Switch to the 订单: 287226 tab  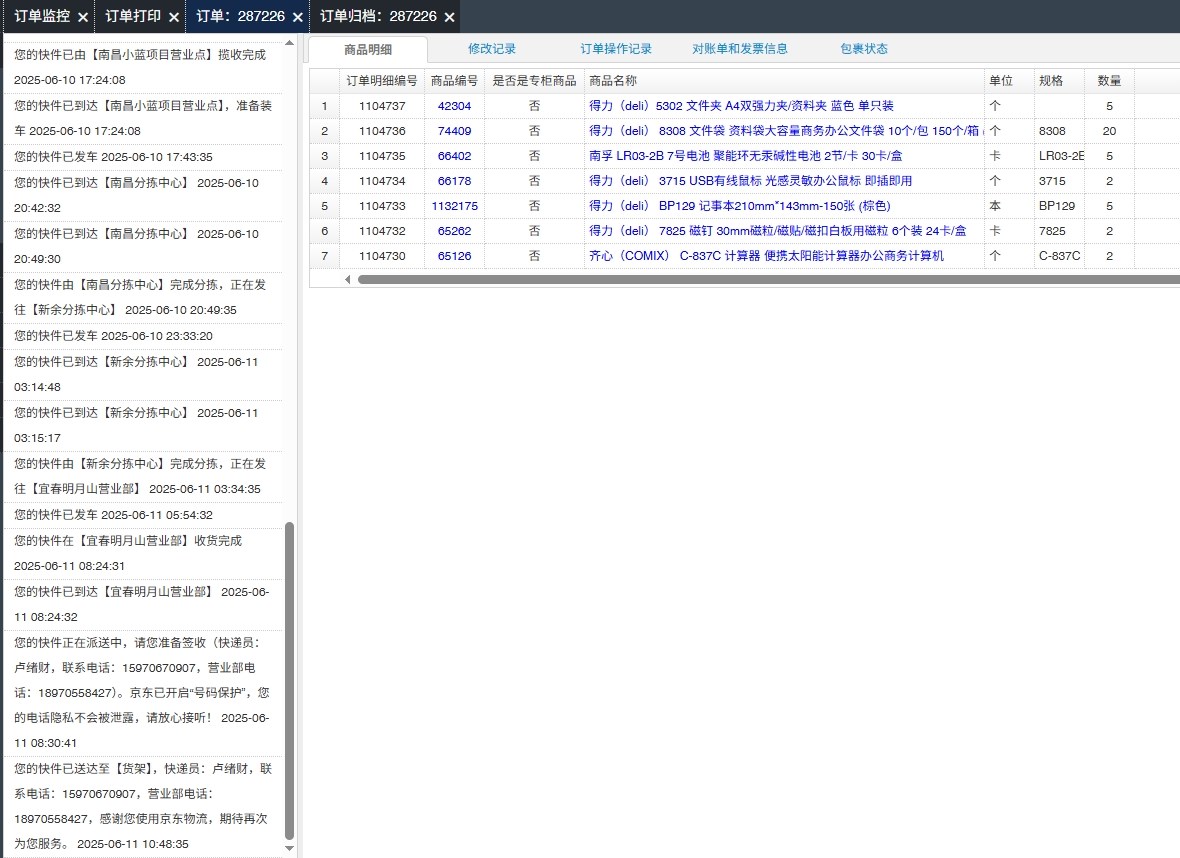241,16
